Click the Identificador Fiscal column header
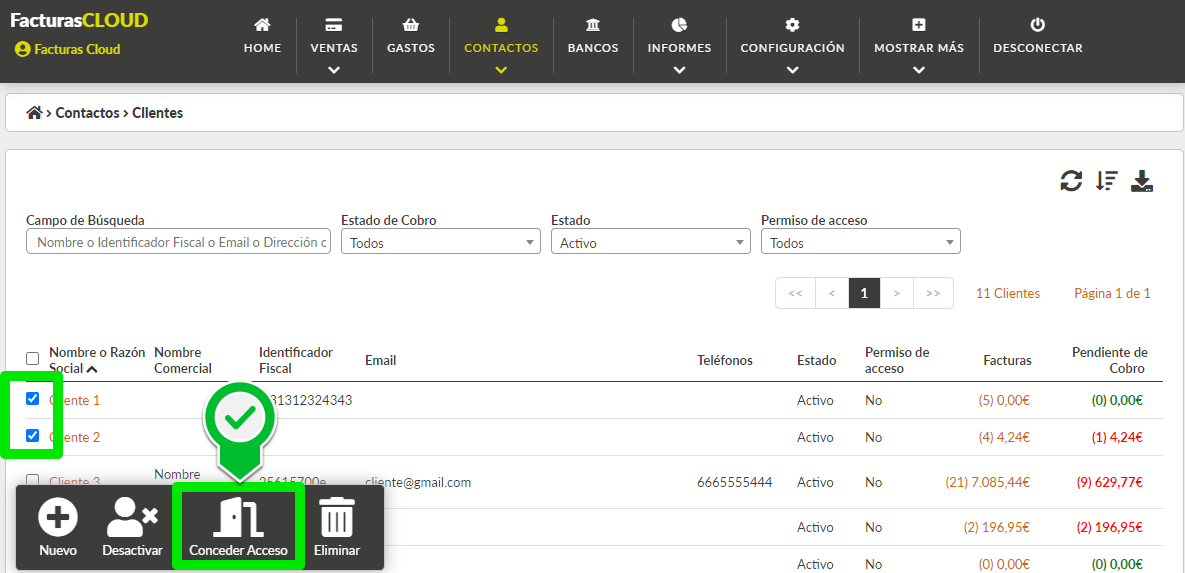 295,361
